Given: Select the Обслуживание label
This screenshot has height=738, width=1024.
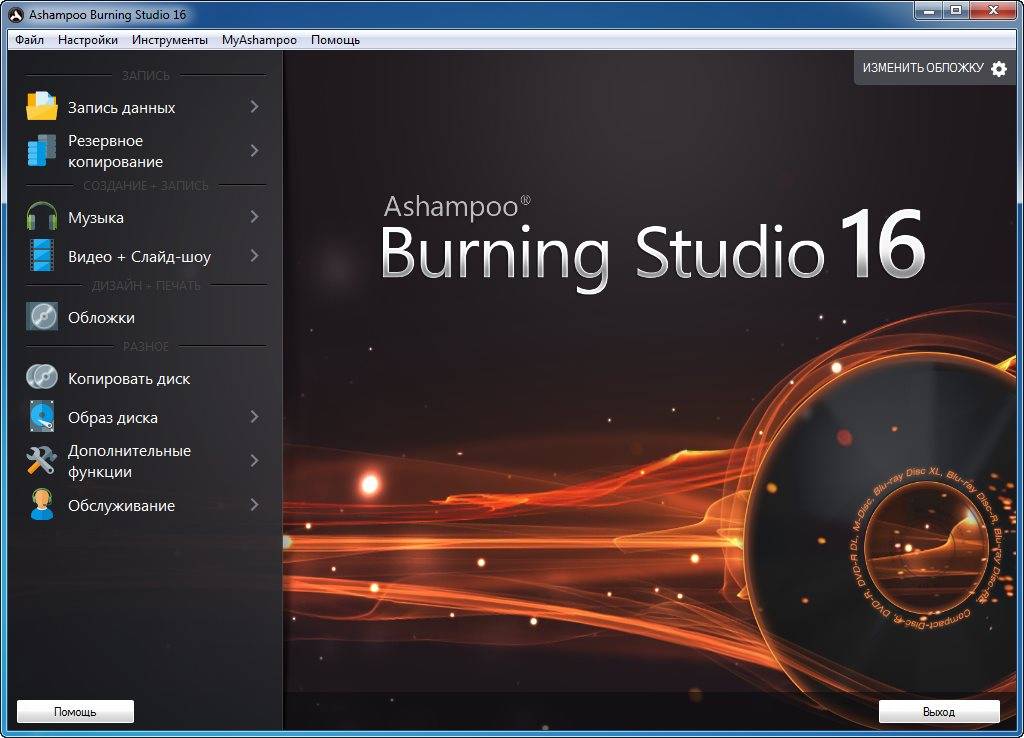Looking at the screenshot, I should point(121,505).
